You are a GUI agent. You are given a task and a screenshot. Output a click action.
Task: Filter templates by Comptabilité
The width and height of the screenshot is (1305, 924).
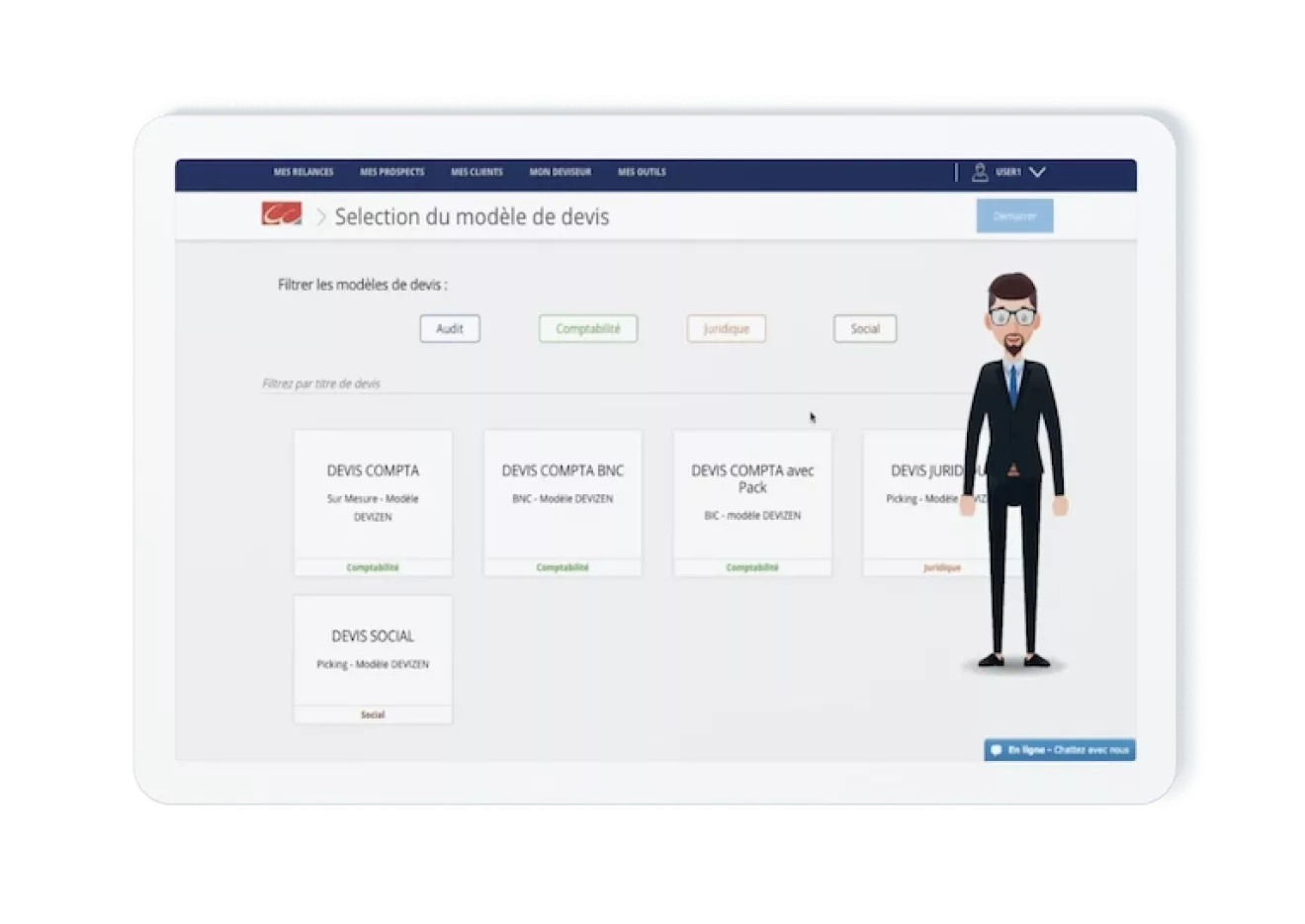[588, 329]
